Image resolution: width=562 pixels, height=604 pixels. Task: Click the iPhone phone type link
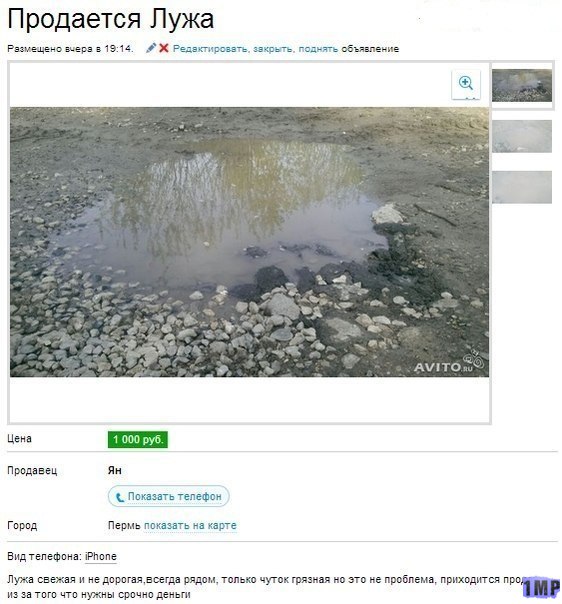[x=101, y=557]
